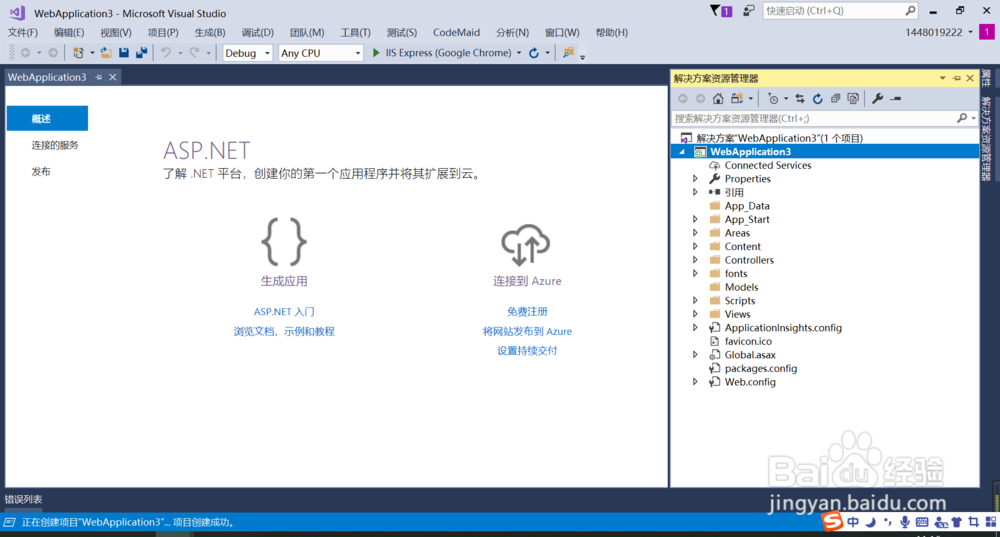
Task: Expand the Views folder
Action: coord(695,314)
